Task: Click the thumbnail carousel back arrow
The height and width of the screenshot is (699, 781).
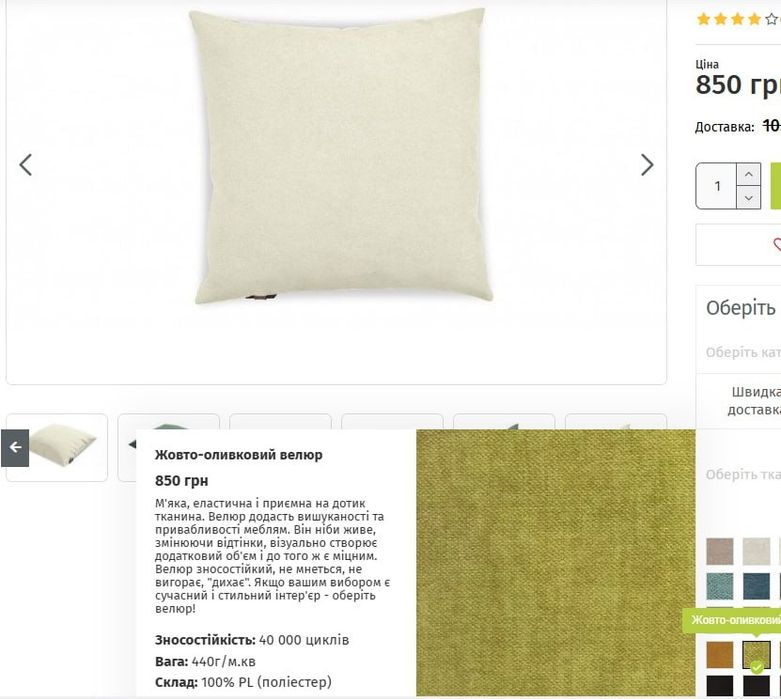Action: click(x=15, y=447)
